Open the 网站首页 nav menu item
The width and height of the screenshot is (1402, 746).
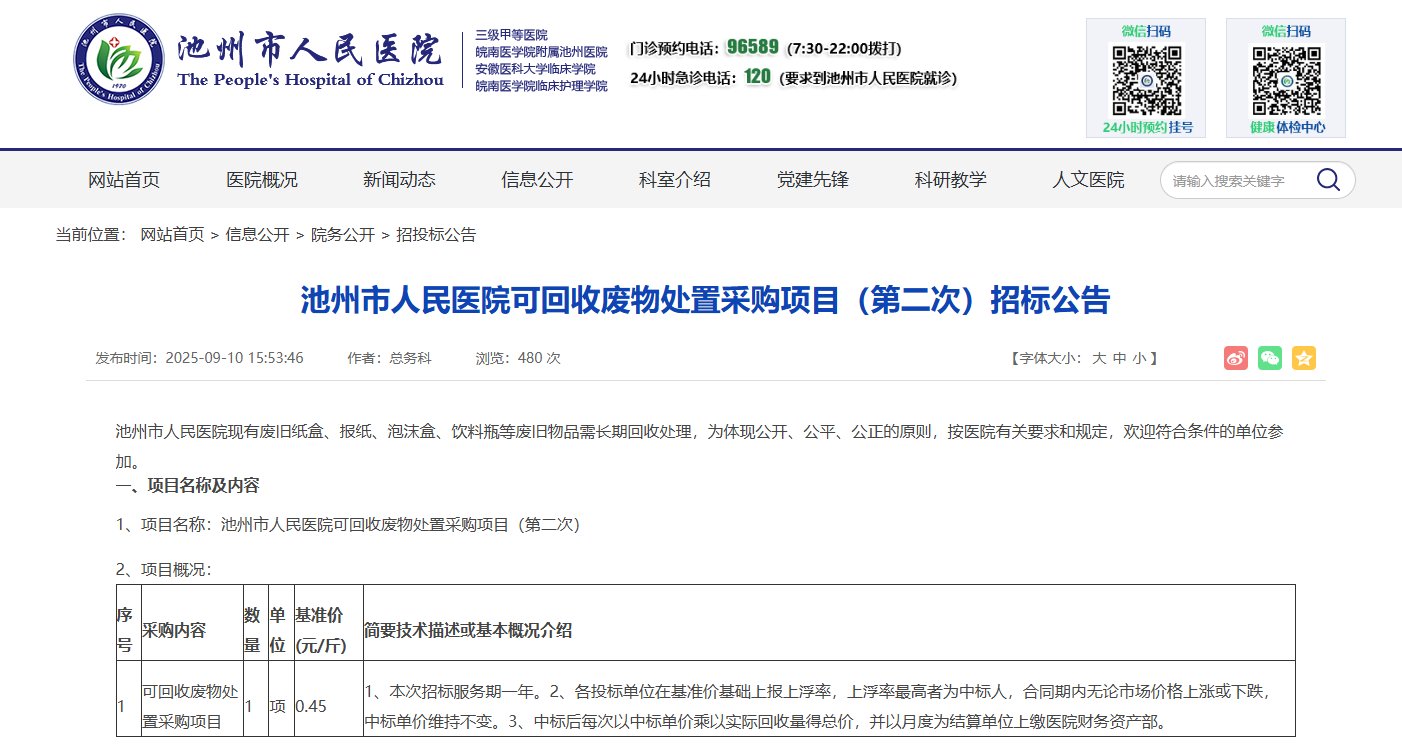124,180
